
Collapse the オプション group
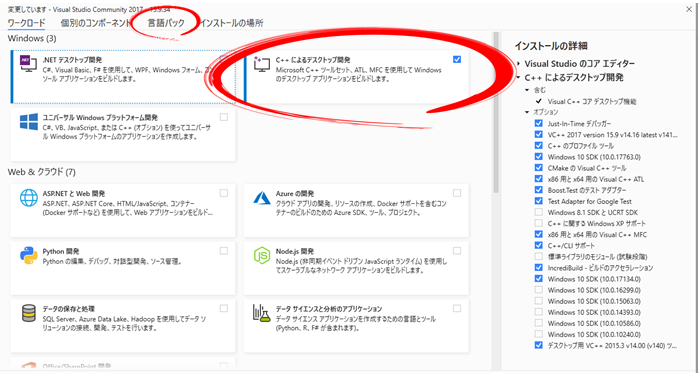tap(528, 112)
